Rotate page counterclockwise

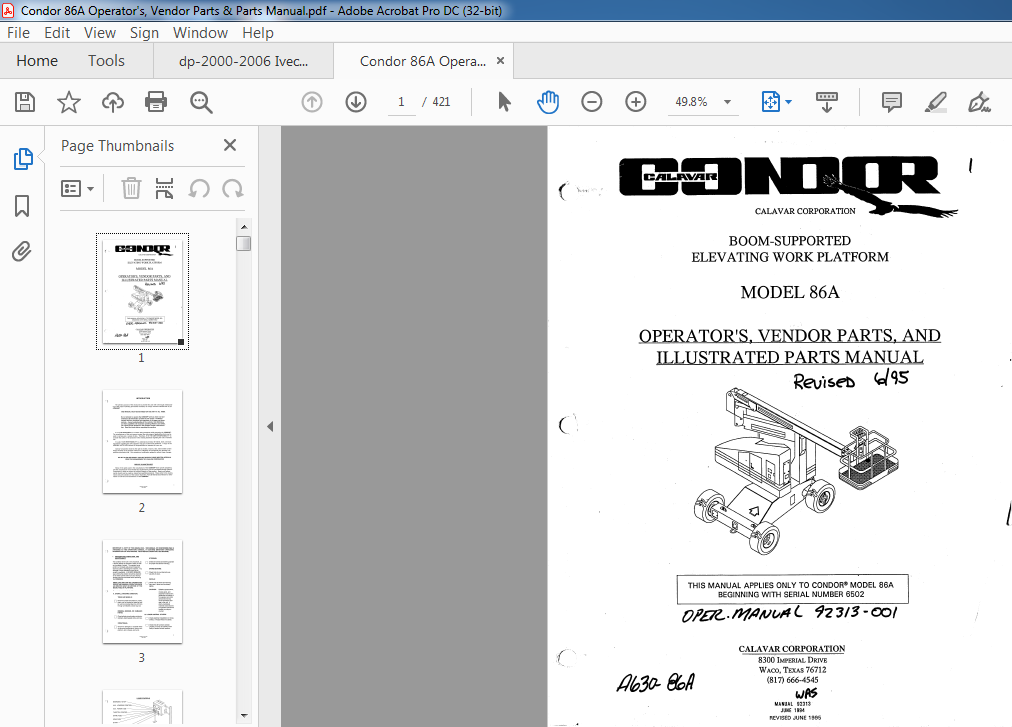(x=199, y=189)
